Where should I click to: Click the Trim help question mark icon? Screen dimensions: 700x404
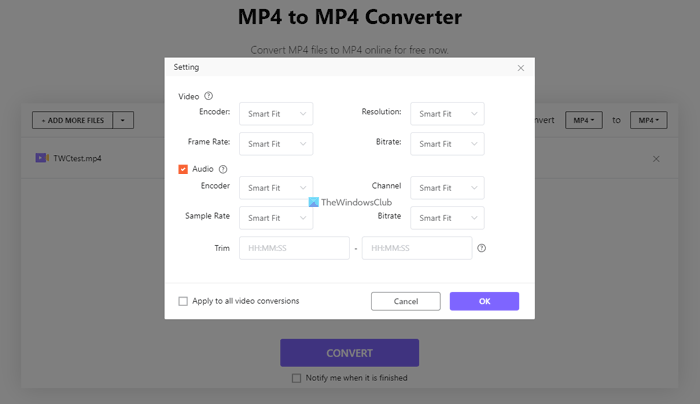482,248
